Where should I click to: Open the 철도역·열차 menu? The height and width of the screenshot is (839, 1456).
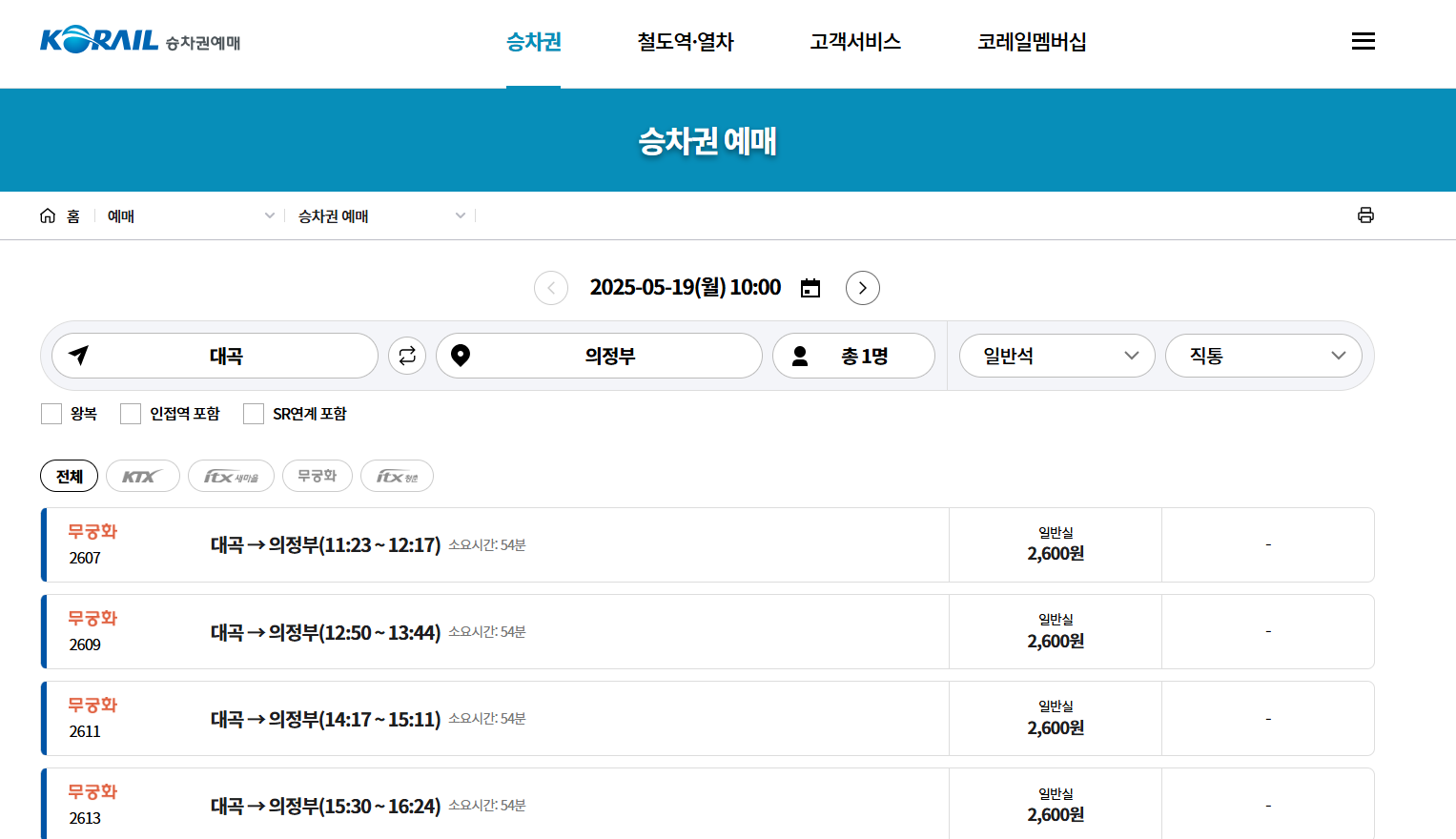686,42
